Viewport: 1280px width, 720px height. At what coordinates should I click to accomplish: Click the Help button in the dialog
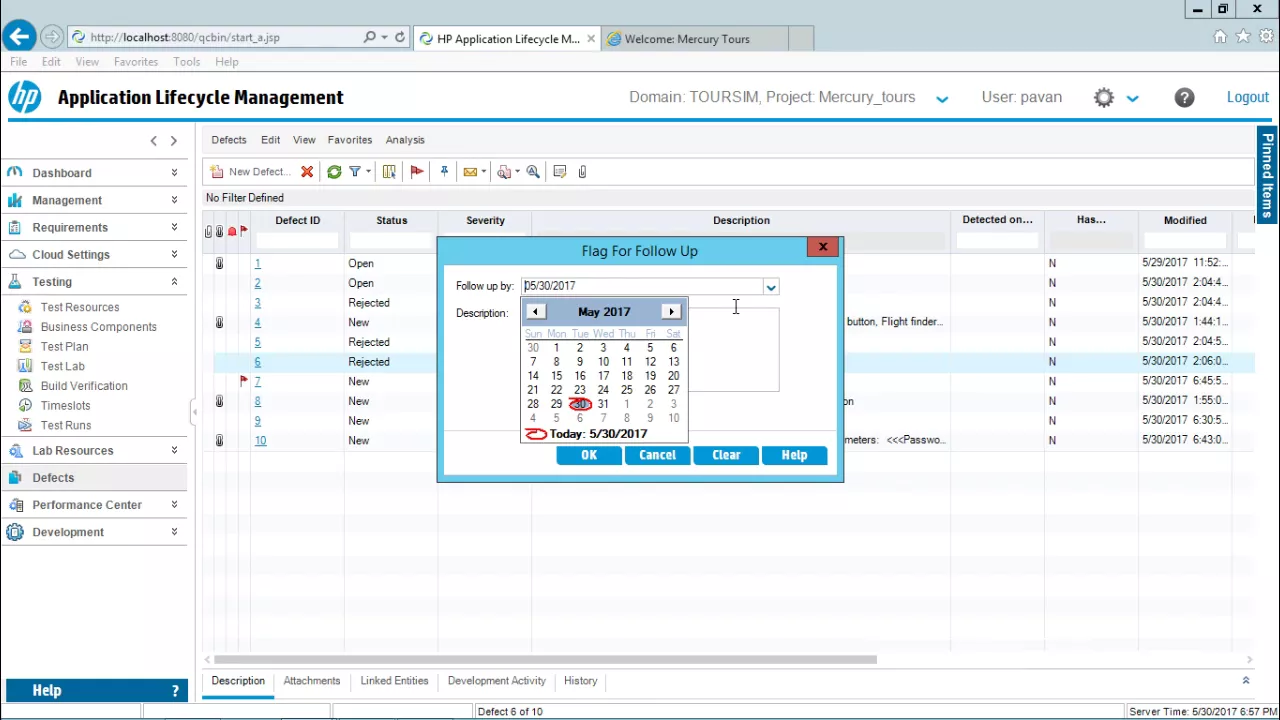point(794,455)
